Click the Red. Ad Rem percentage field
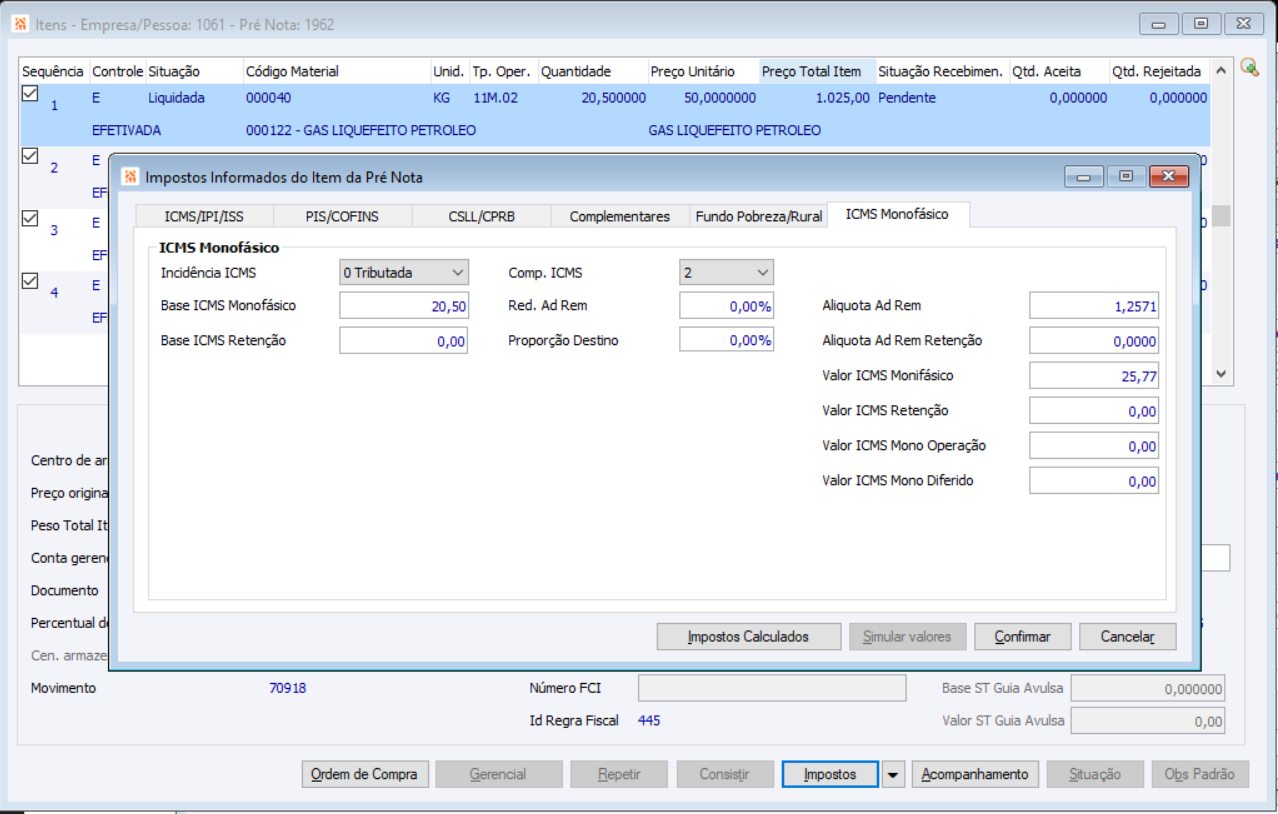 click(x=727, y=306)
